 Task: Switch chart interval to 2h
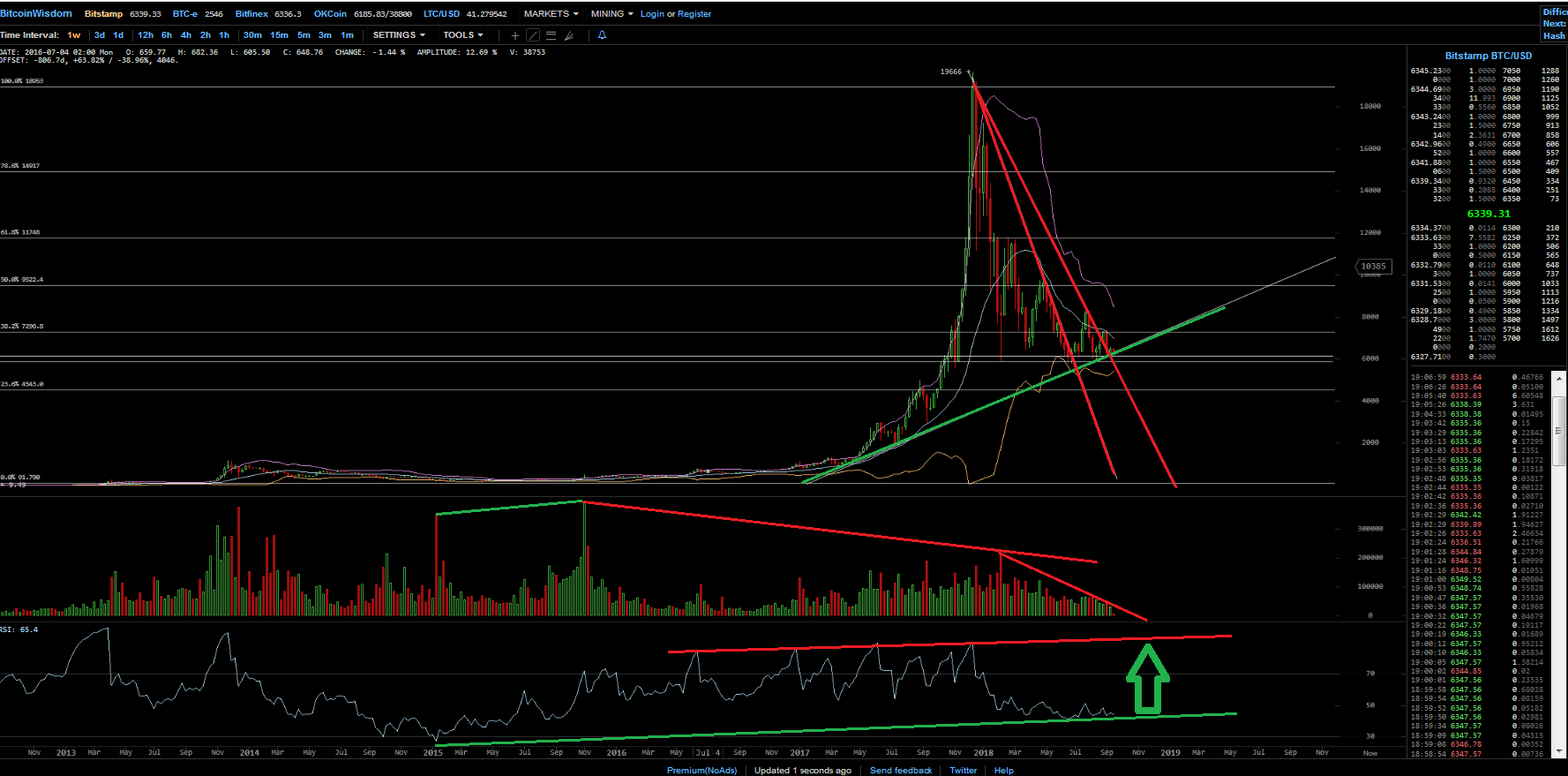pyautogui.click(x=206, y=35)
